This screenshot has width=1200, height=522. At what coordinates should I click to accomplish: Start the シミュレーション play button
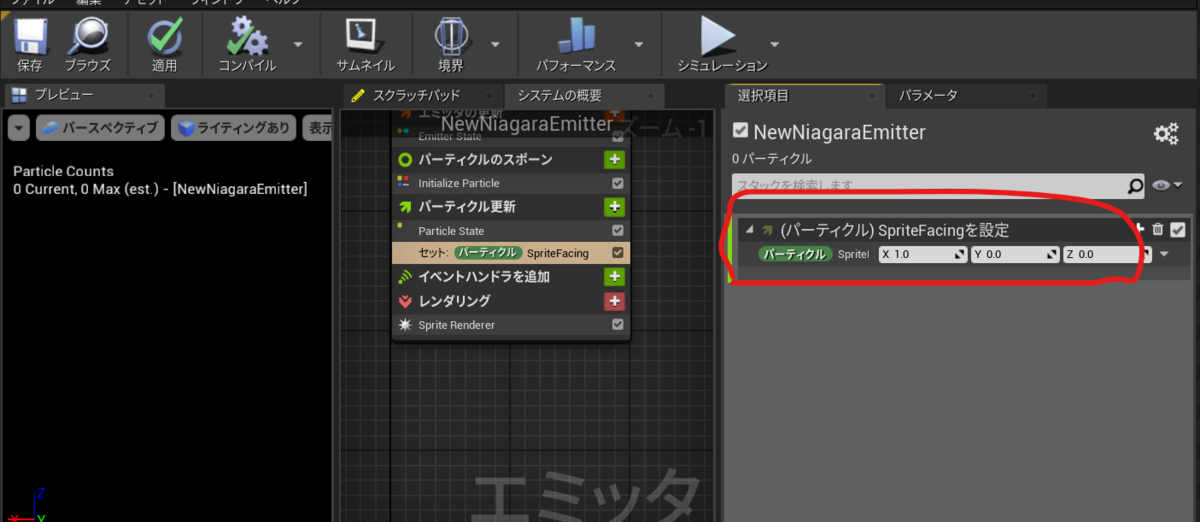coord(722,46)
